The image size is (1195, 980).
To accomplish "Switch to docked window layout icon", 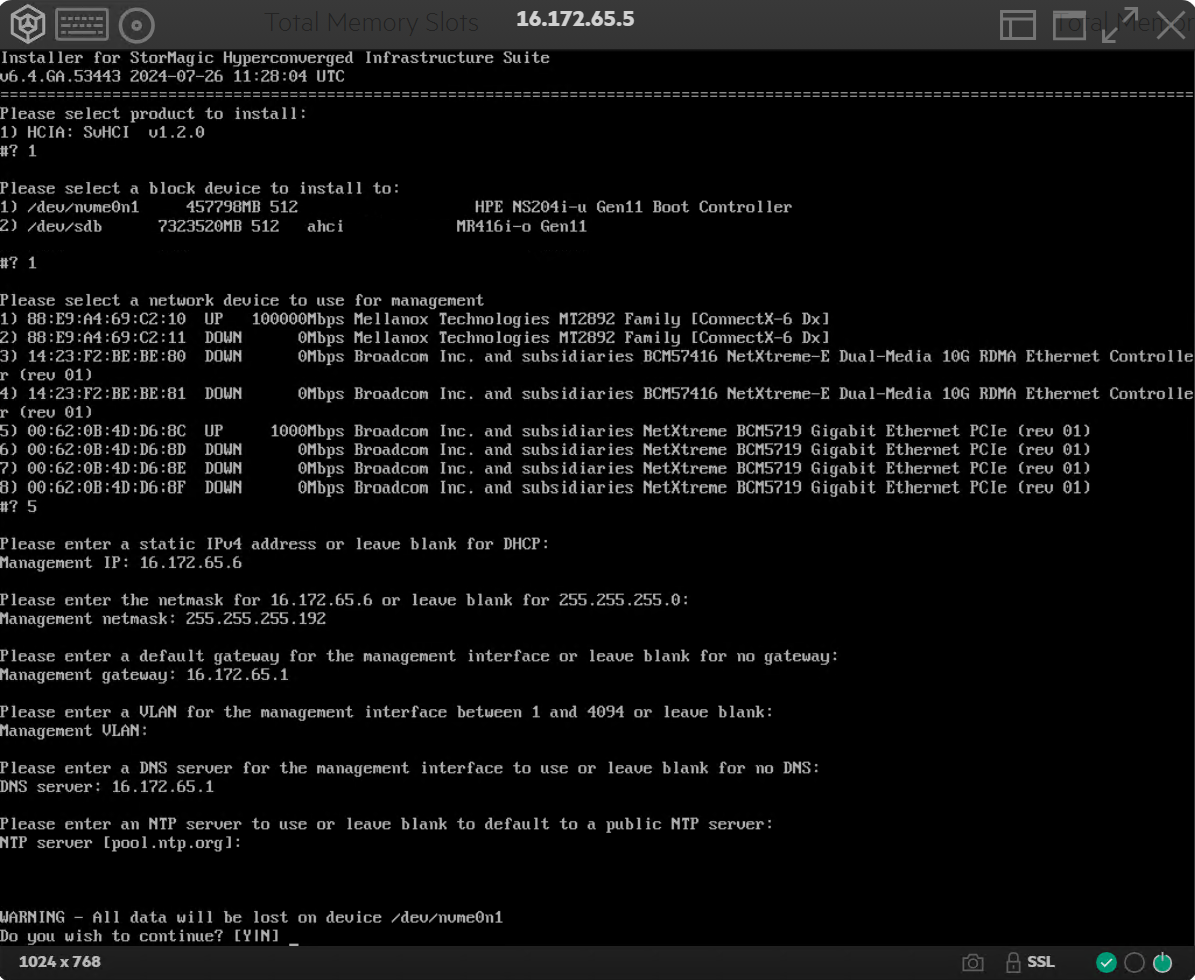I will [1017, 25].
